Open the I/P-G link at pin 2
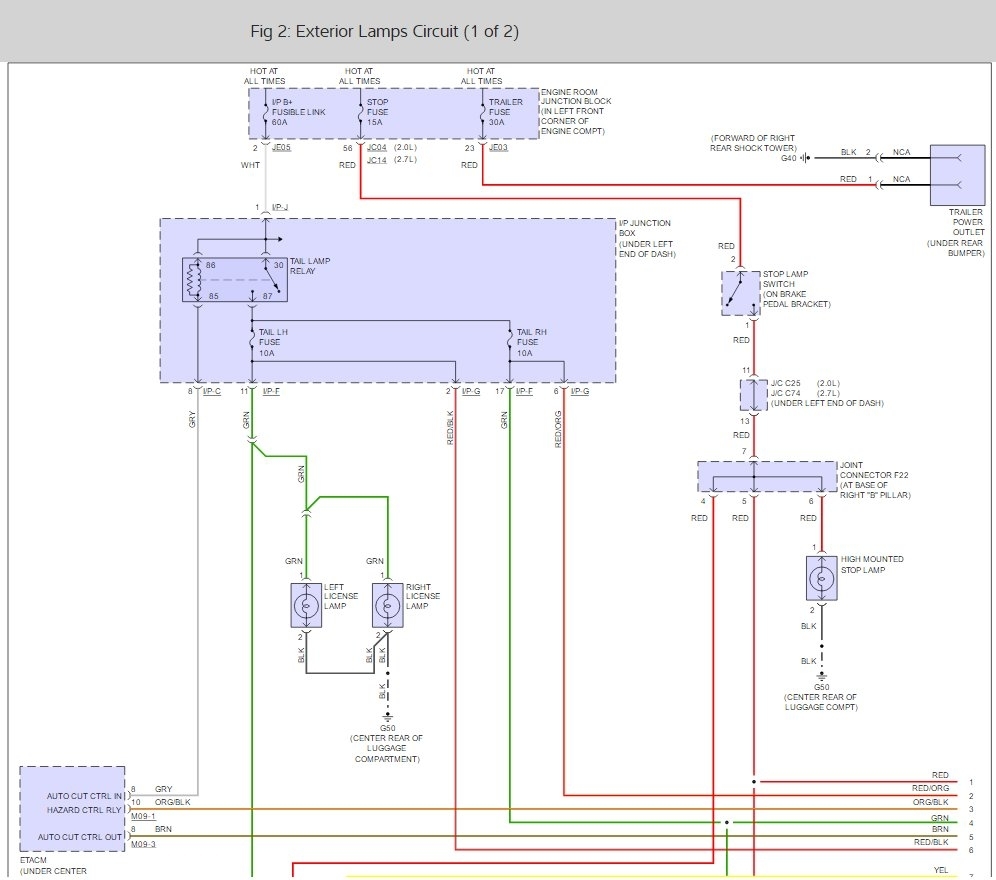The height and width of the screenshot is (880, 996). [x=471, y=391]
